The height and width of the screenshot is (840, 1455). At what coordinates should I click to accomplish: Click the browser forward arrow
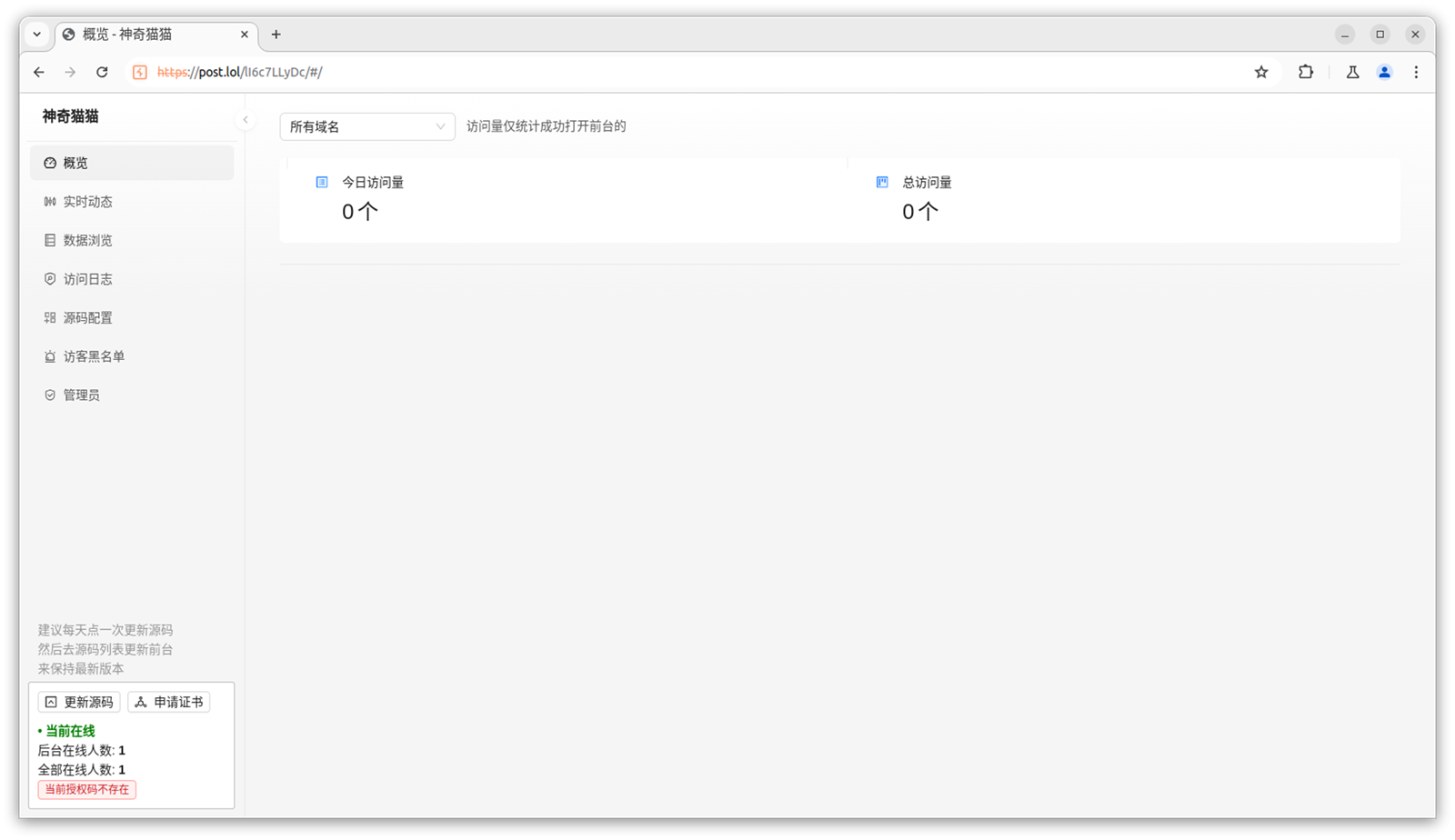(70, 72)
